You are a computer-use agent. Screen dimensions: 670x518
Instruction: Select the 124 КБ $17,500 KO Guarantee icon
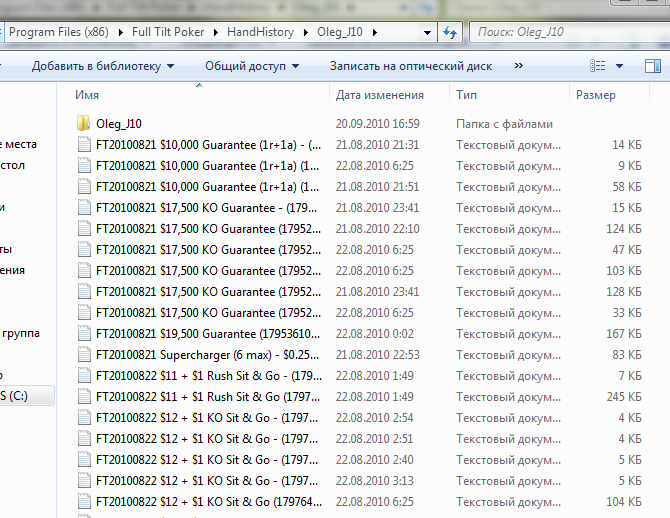coord(84,229)
